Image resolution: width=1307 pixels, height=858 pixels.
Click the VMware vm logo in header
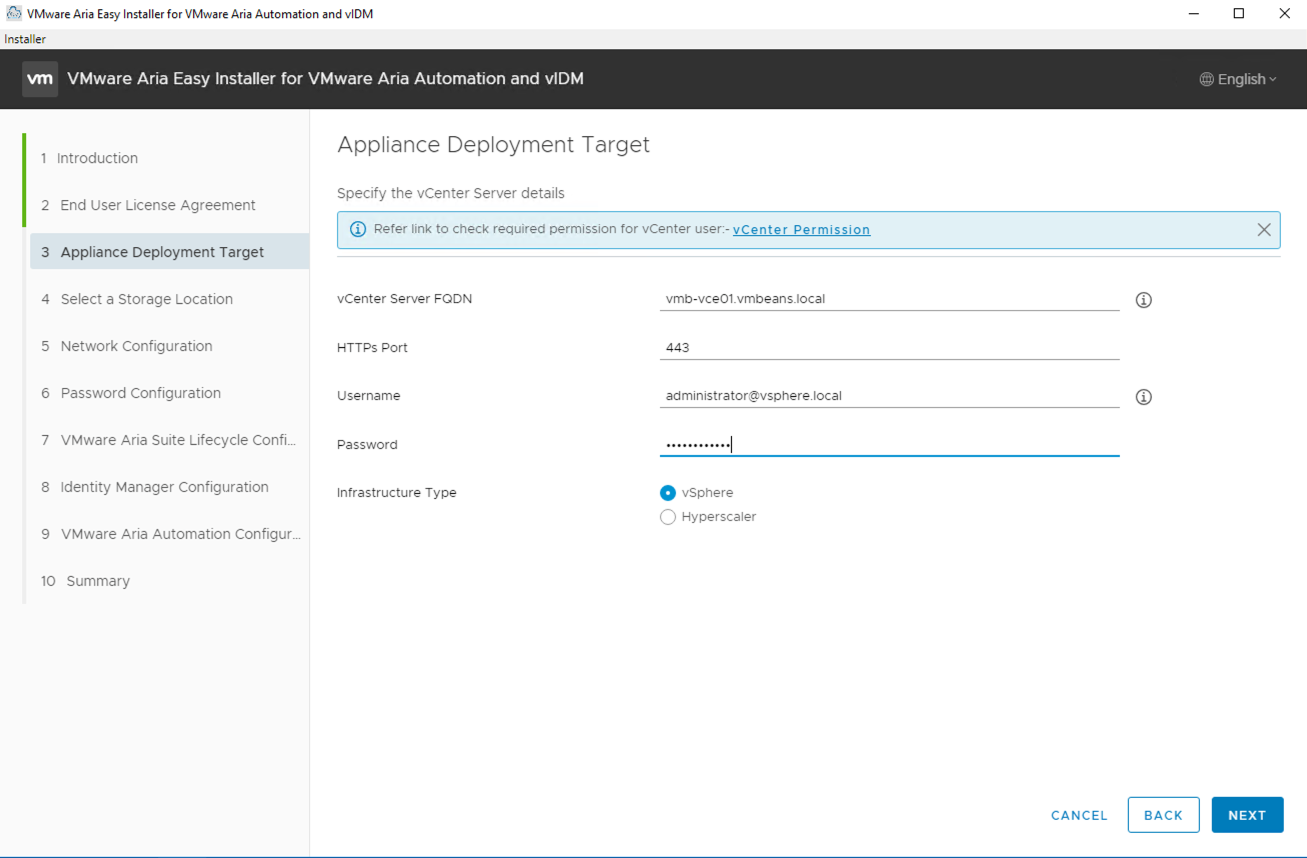point(40,79)
